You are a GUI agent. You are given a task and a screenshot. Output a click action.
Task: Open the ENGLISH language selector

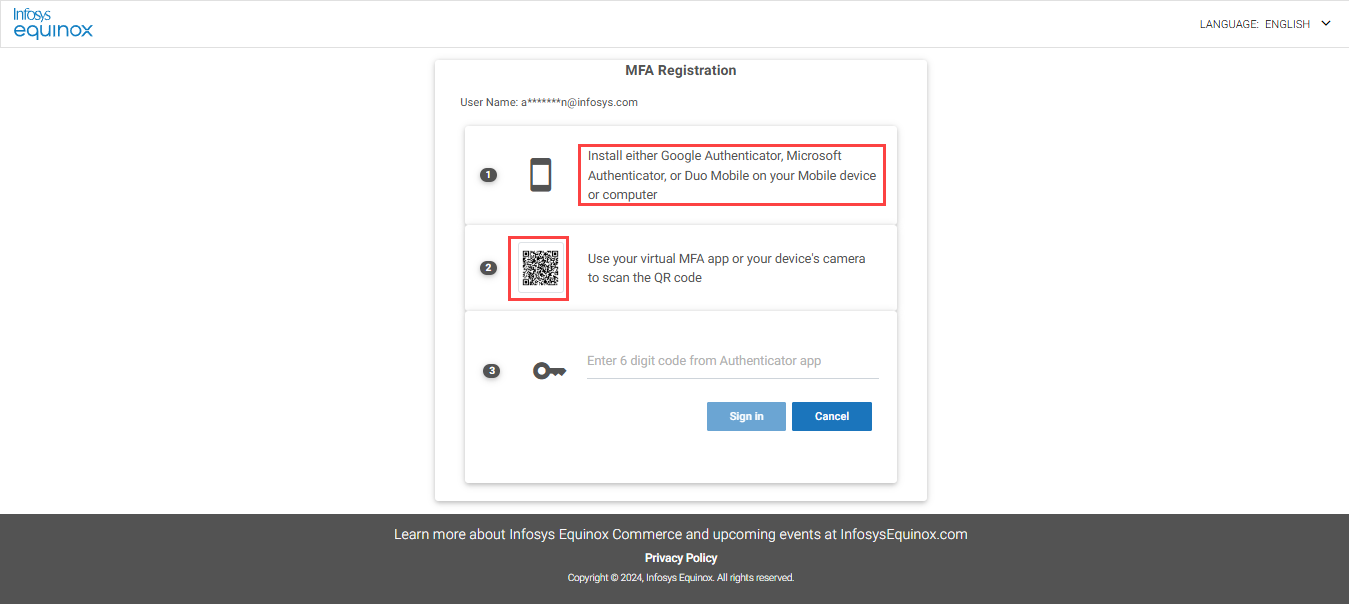click(1287, 24)
